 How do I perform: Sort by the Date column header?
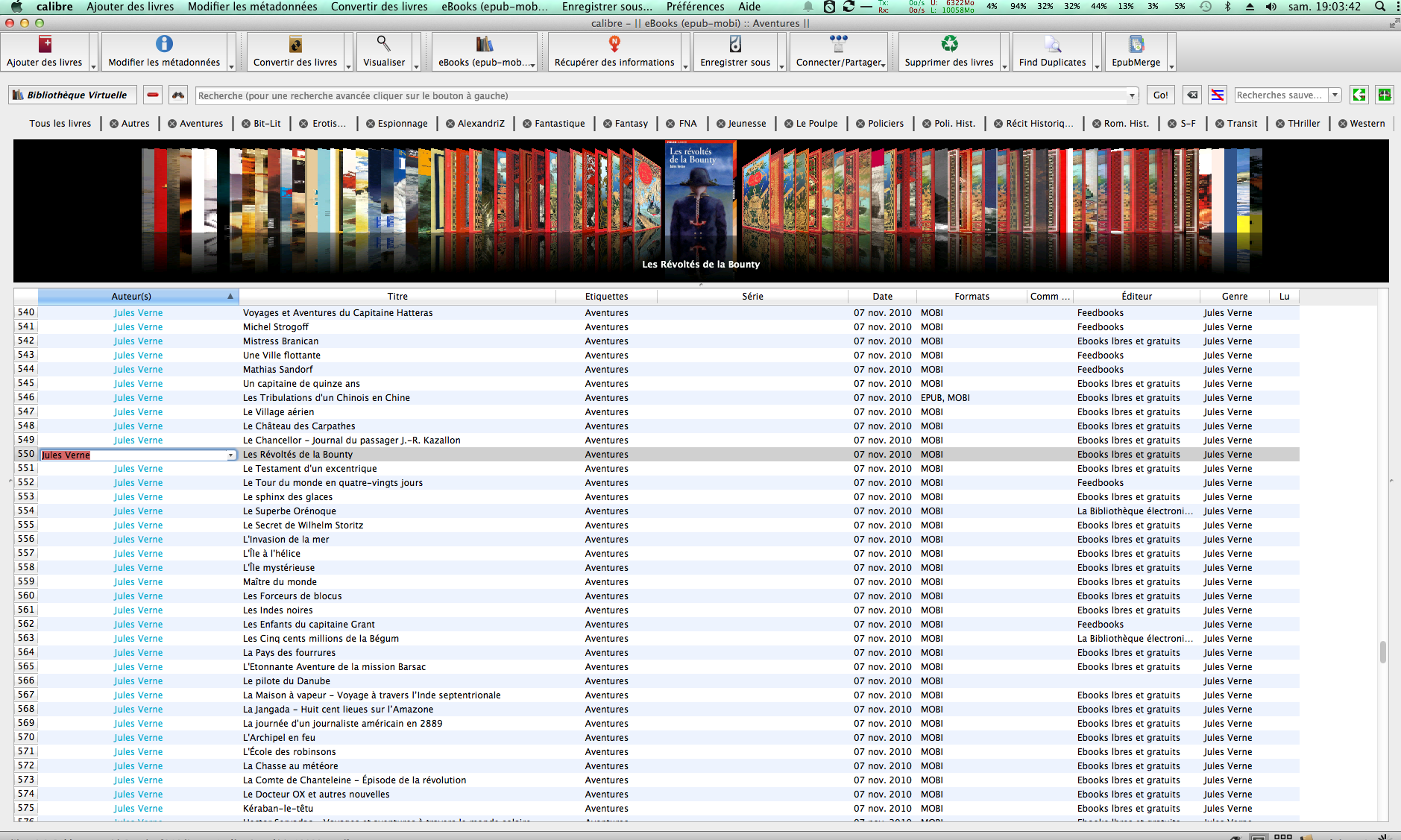pos(883,296)
